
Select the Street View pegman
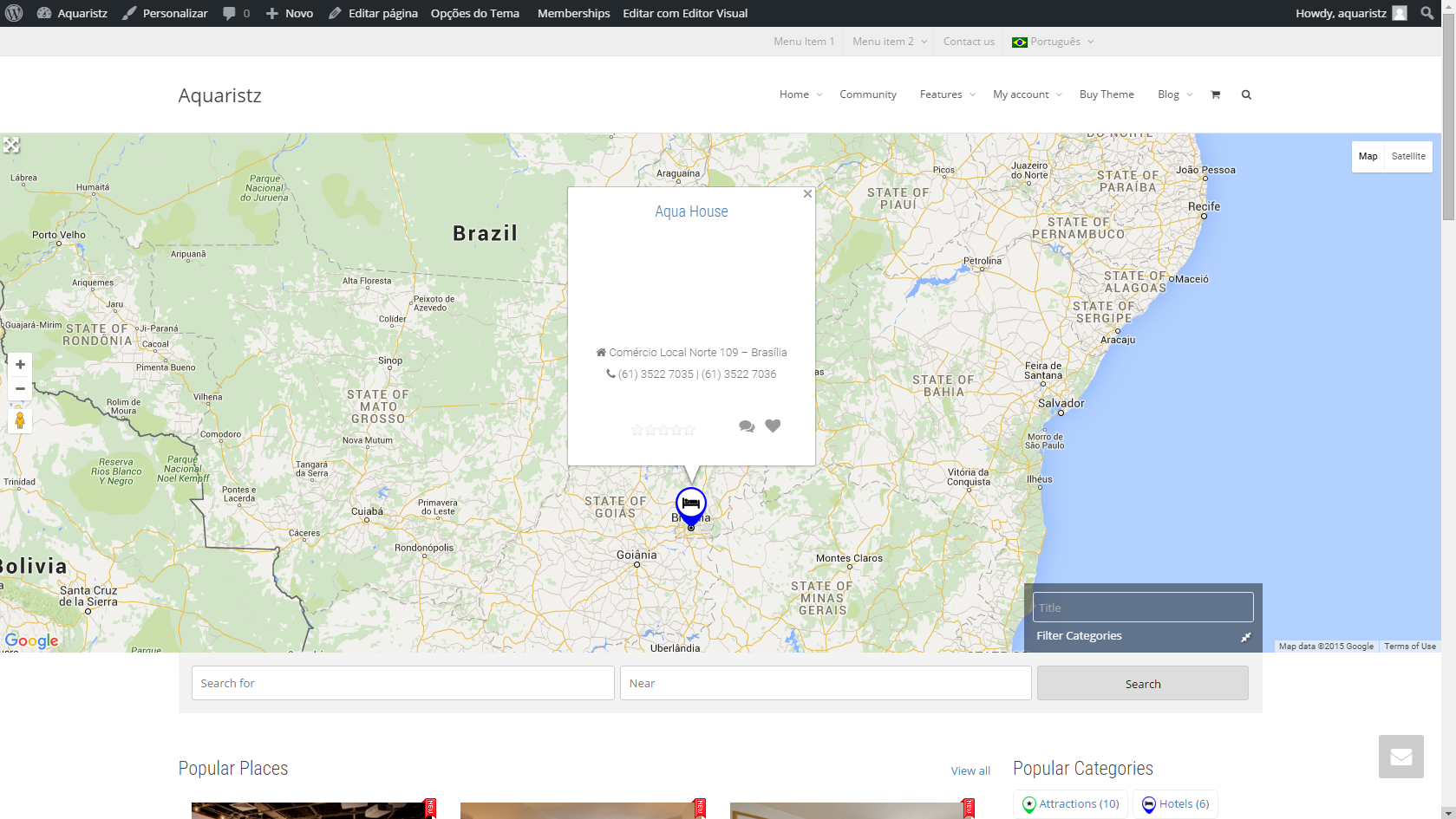pos(20,421)
